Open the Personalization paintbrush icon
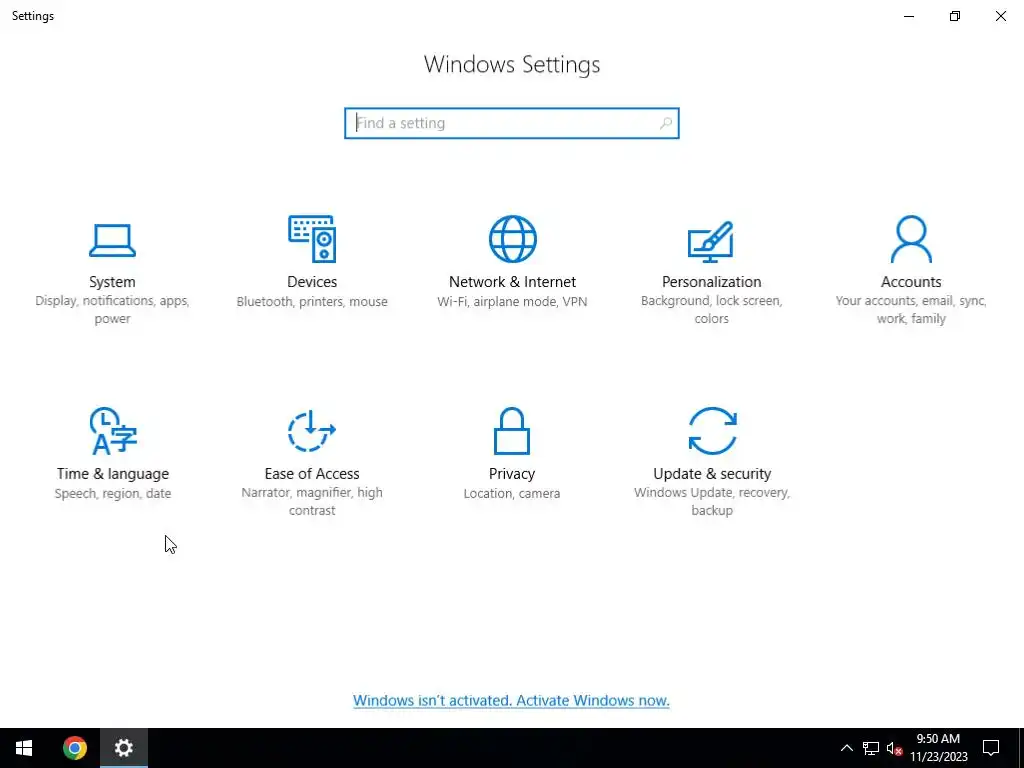 click(711, 241)
